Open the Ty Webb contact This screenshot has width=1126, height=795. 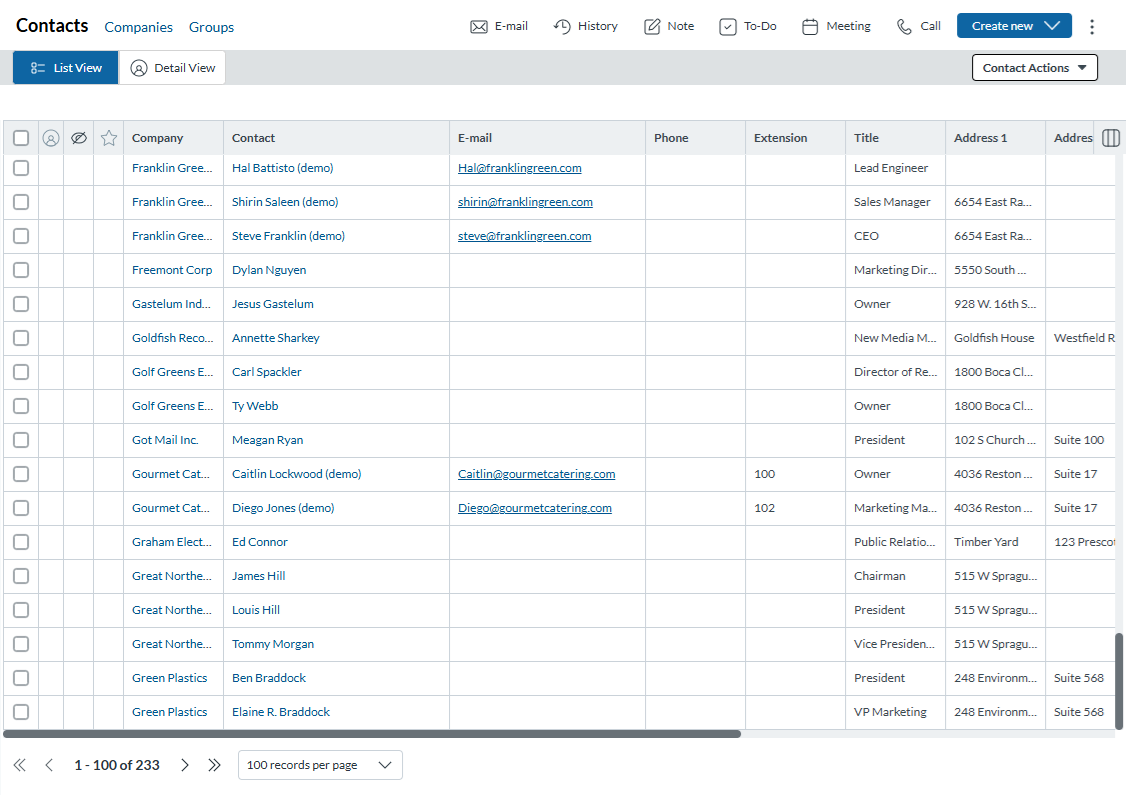coord(255,406)
